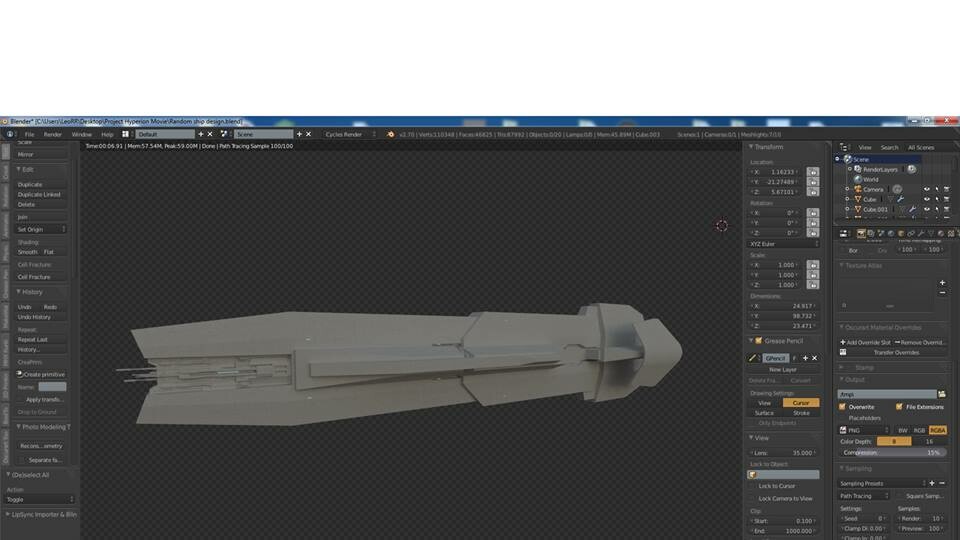Open the Constraints properties tab icon

[911, 233]
